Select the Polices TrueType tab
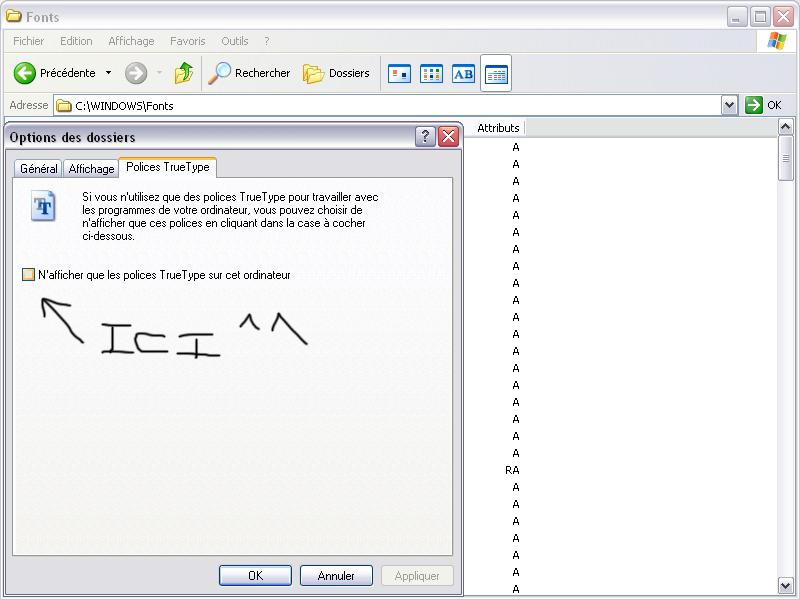 [168, 167]
